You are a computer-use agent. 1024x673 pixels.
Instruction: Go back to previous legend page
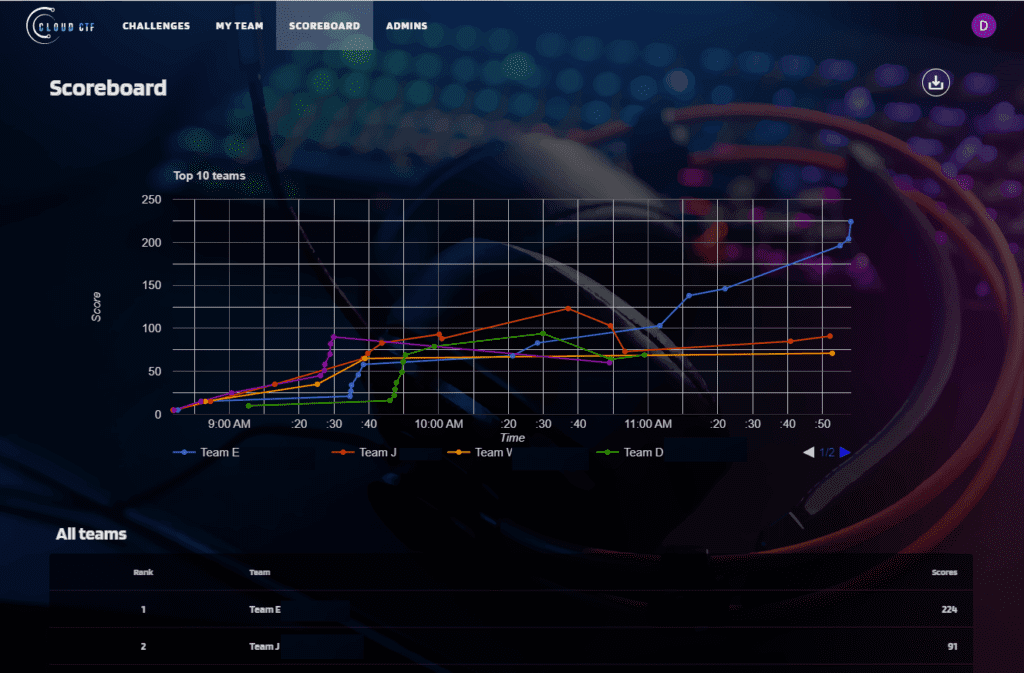pos(808,452)
